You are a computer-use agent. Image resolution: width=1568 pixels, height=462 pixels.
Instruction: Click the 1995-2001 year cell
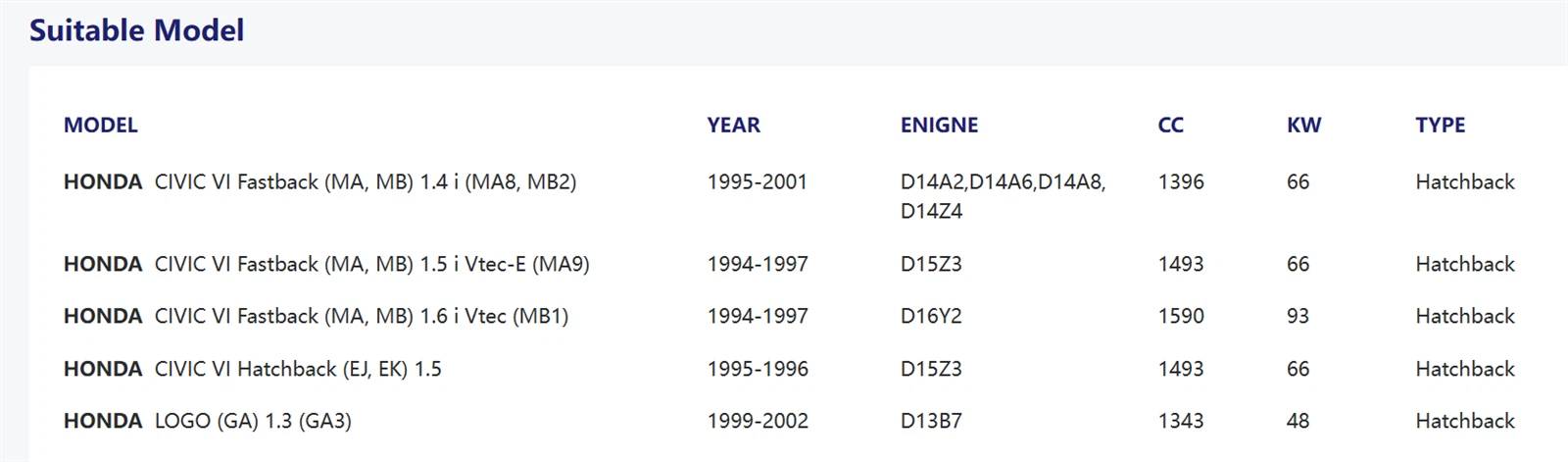757,181
